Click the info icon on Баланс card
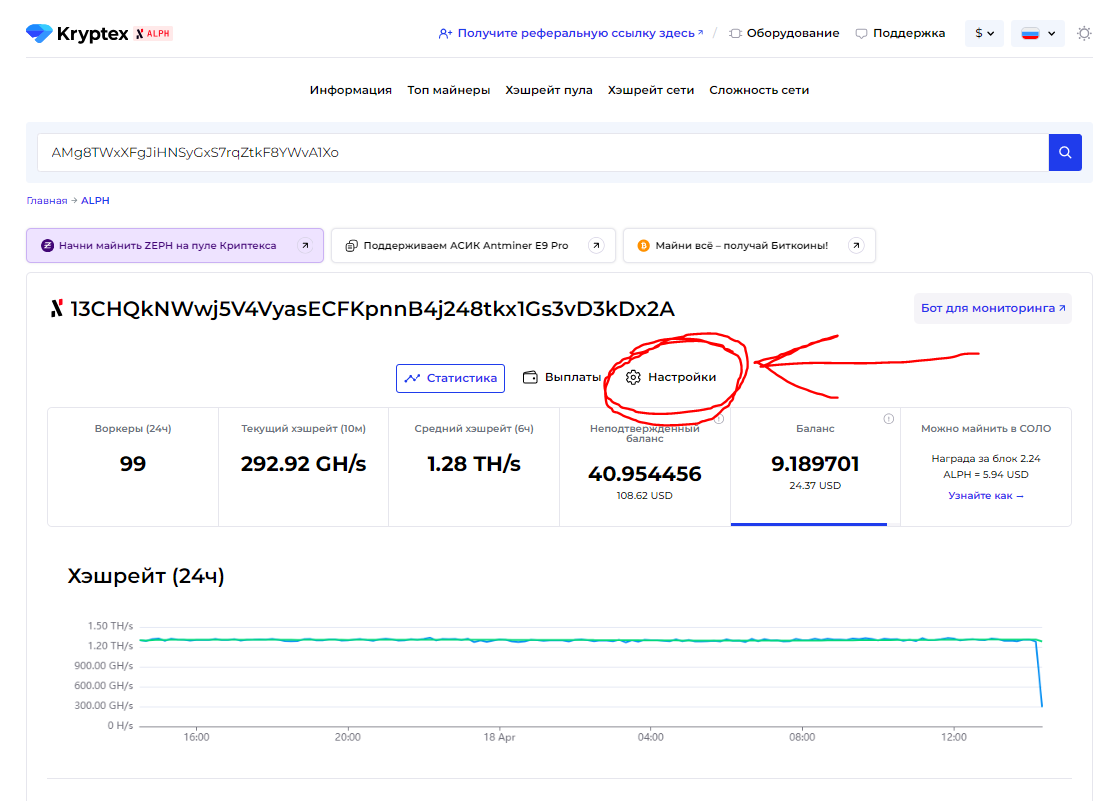The image size is (1108, 801). (x=889, y=419)
